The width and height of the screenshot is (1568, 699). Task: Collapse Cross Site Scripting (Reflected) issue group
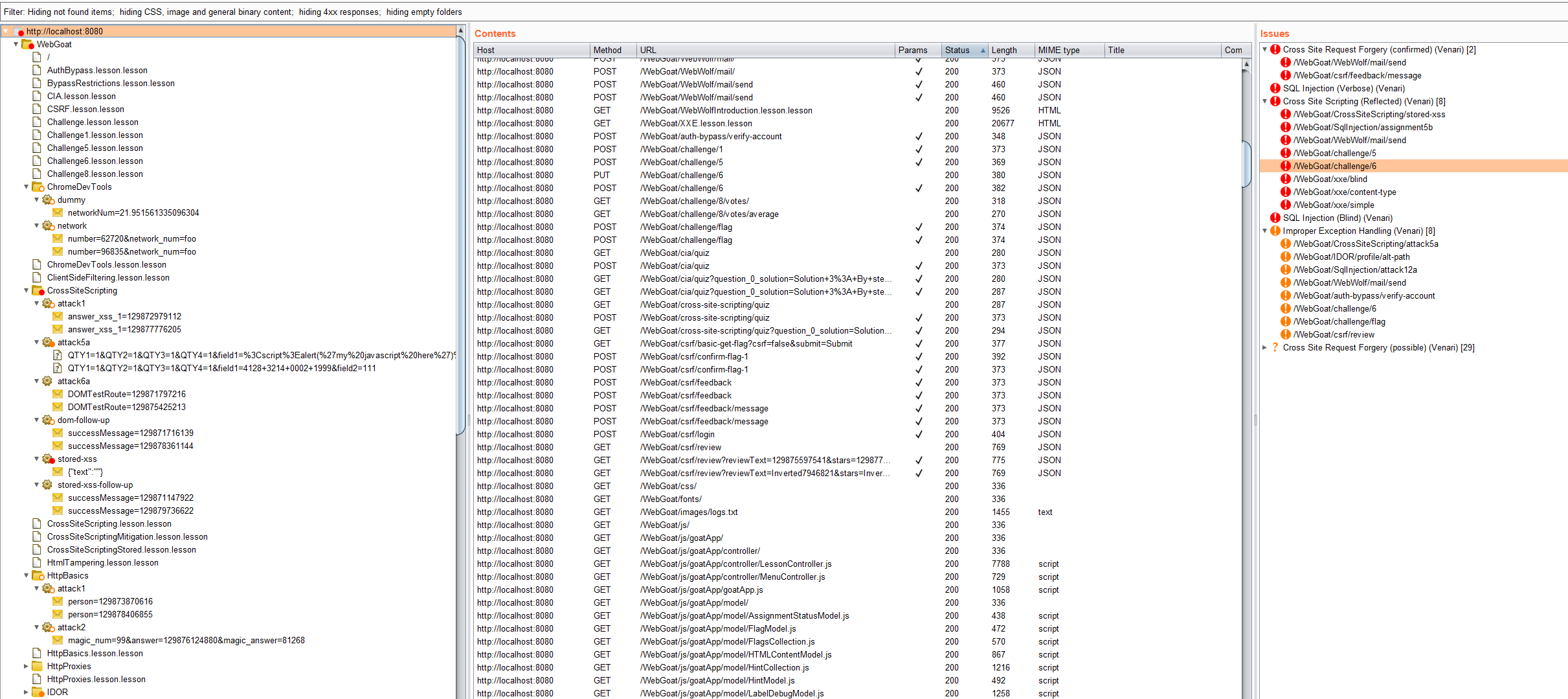click(x=1264, y=101)
